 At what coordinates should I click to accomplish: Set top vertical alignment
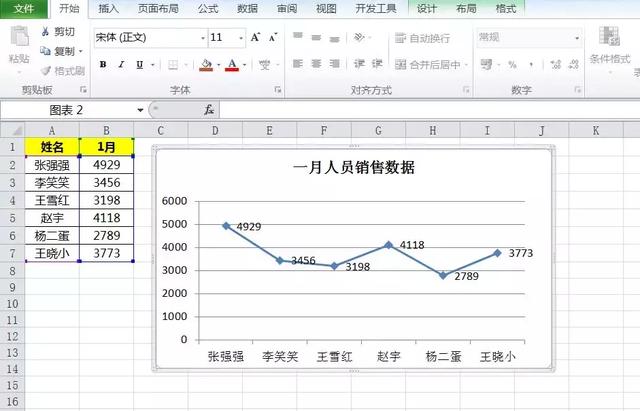(298, 36)
